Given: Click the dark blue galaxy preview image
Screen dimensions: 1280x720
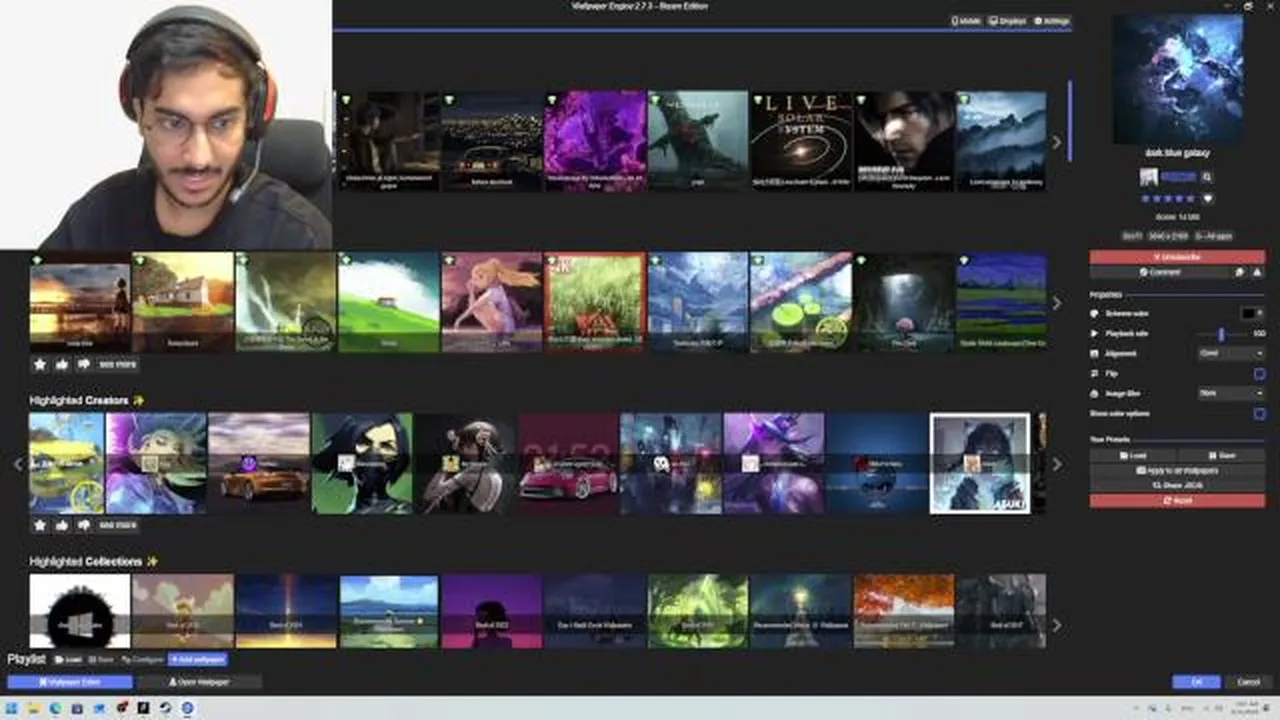Looking at the screenshot, I should (1177, 78).
